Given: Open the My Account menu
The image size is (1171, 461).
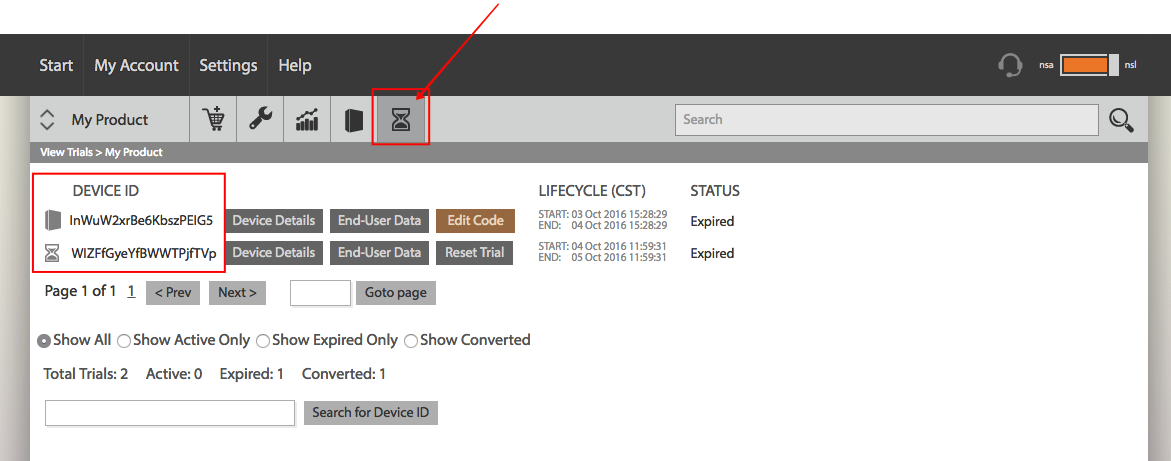Looking at the screenshot, I should point(136,65).
